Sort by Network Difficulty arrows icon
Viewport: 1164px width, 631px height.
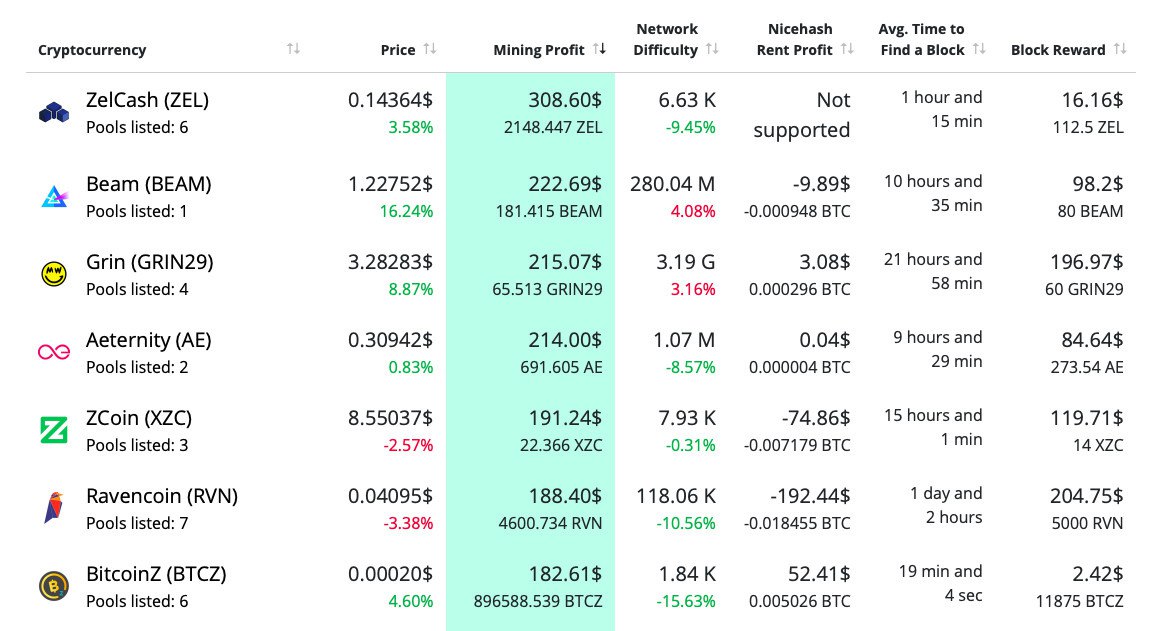[x=713, y=49]
